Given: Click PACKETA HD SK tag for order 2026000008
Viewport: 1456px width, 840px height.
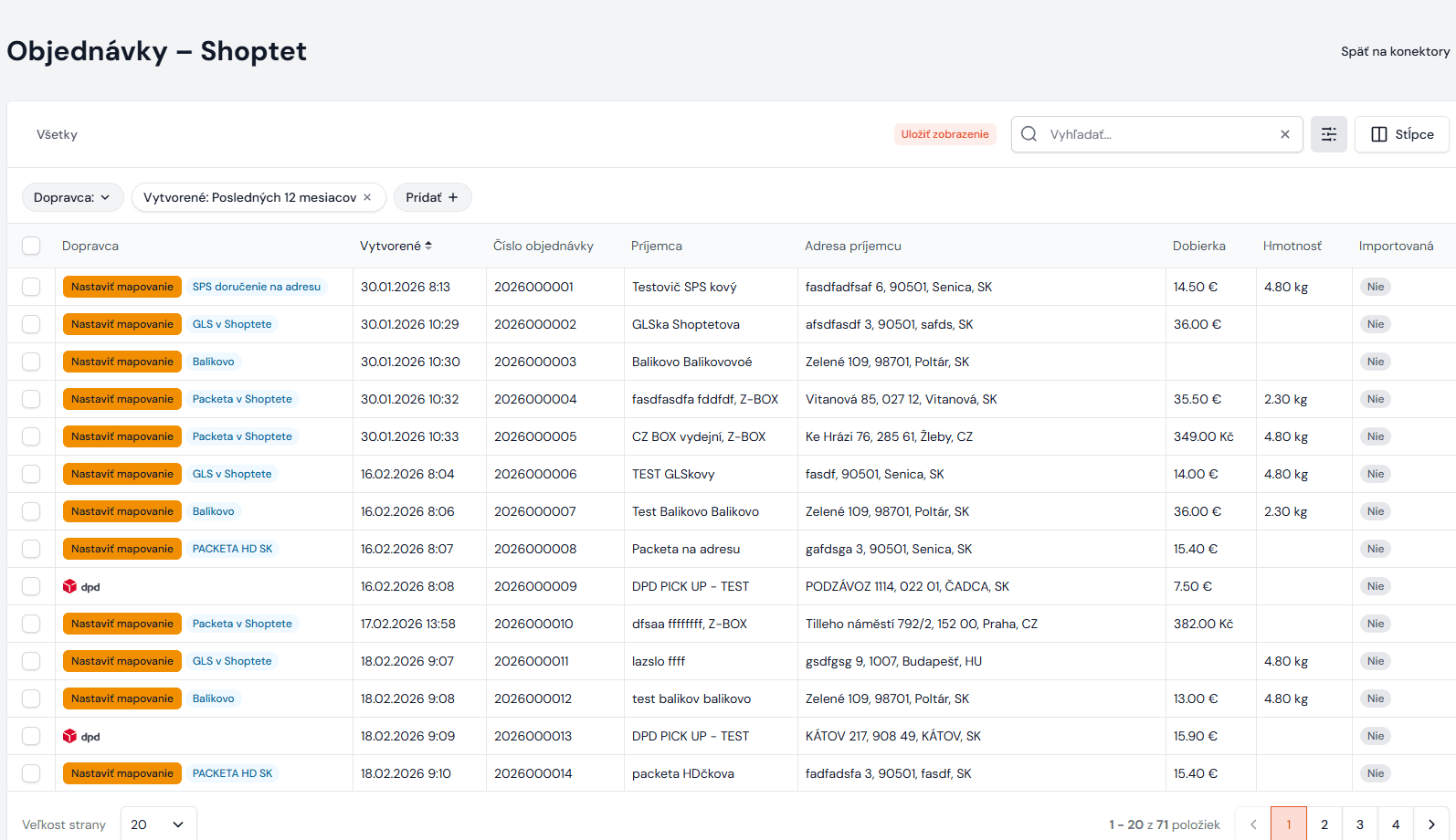Looking at the screenshot, I should tap(232, 549).
